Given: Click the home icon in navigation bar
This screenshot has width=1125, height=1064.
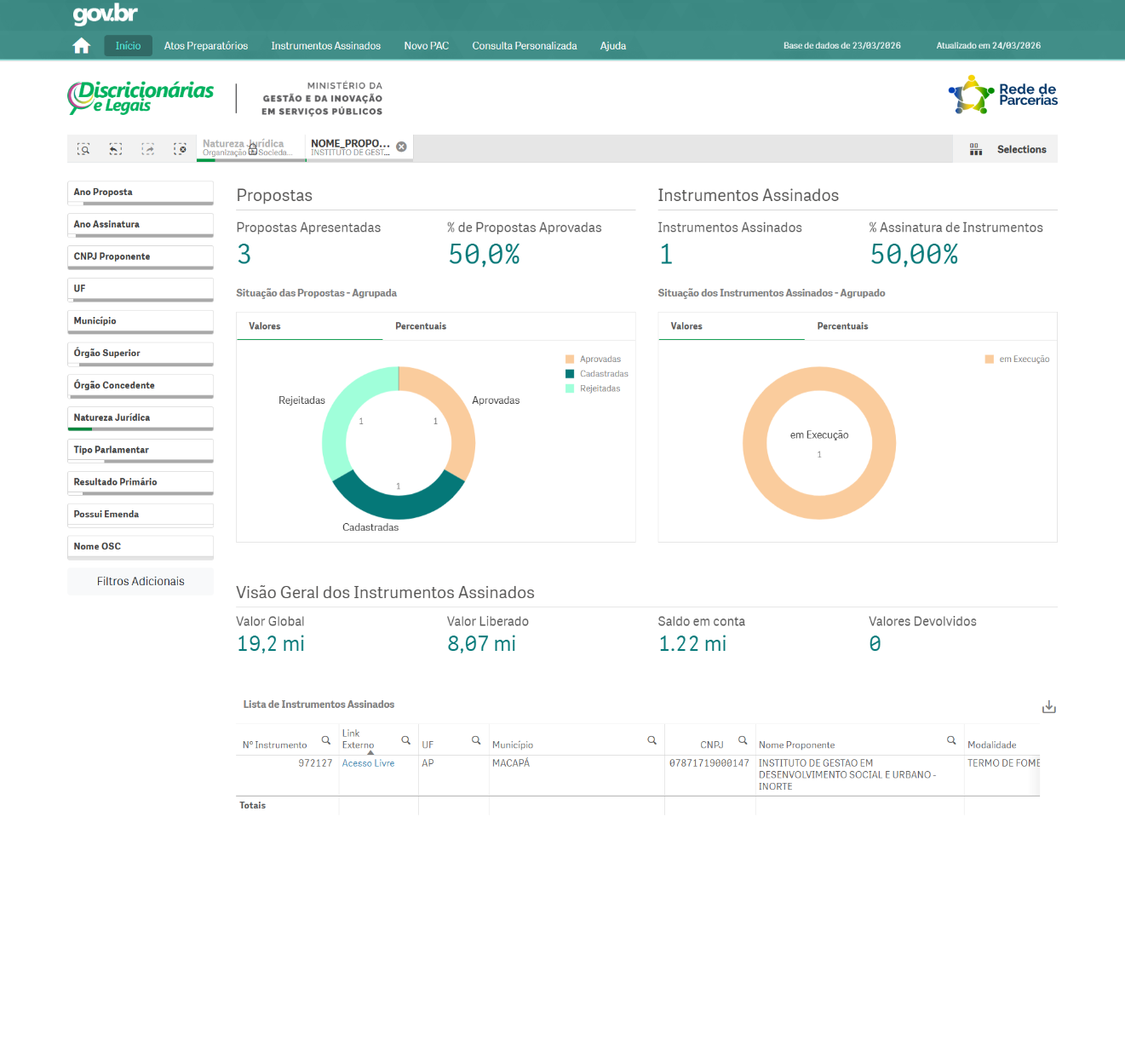Looking at the screenshot, I should tap(82, 46).
